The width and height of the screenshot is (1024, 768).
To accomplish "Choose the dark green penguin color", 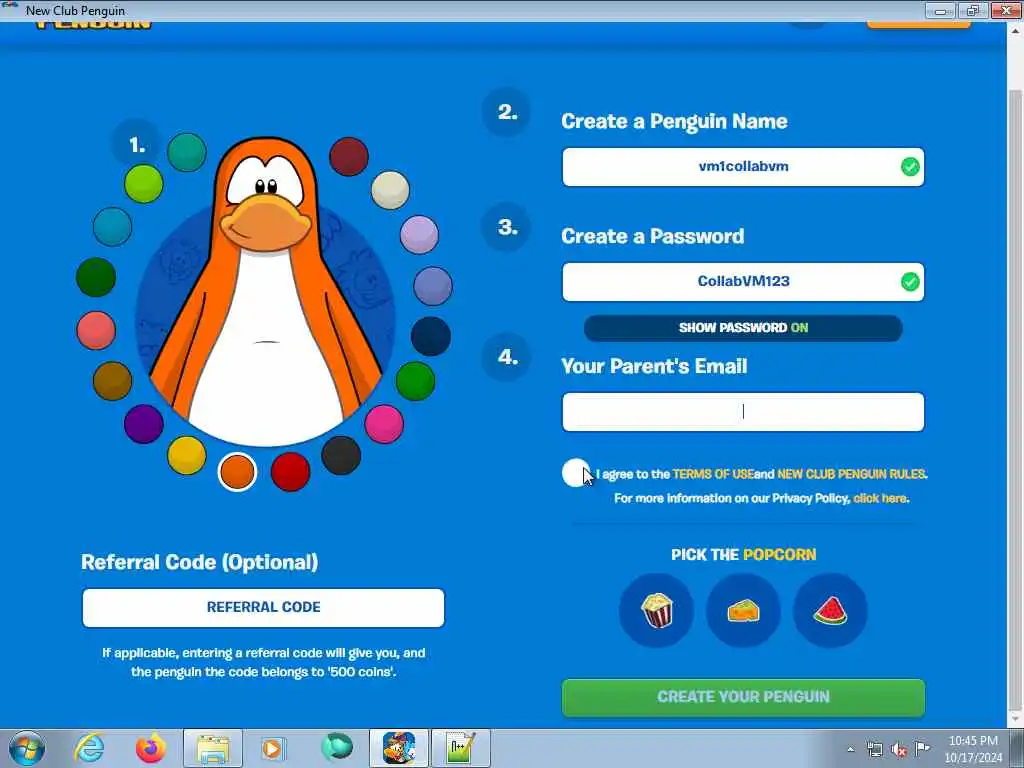I will (x=96, y=277).
